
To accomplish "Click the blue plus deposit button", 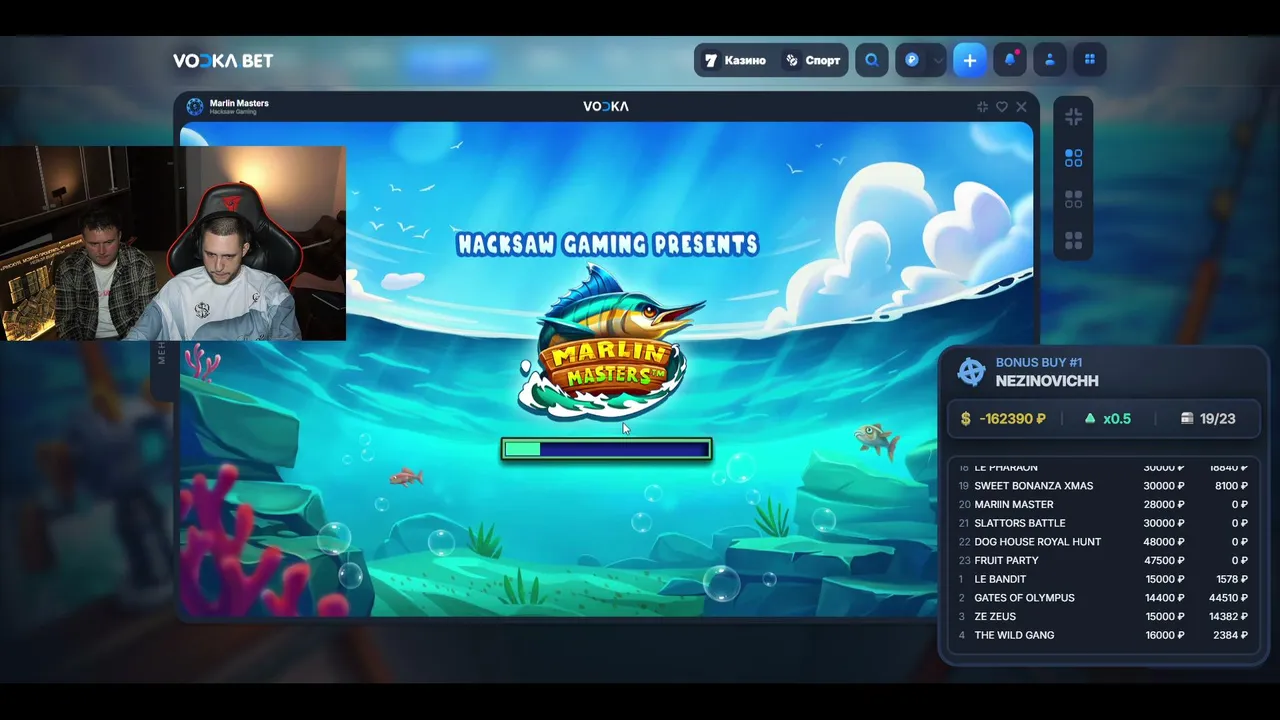I will click(969, 60).
